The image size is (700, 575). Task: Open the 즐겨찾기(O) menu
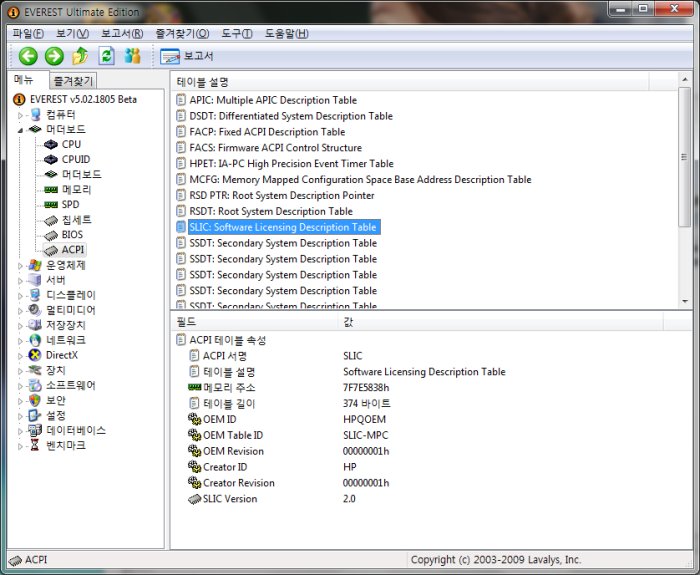[x=182, y=33]
